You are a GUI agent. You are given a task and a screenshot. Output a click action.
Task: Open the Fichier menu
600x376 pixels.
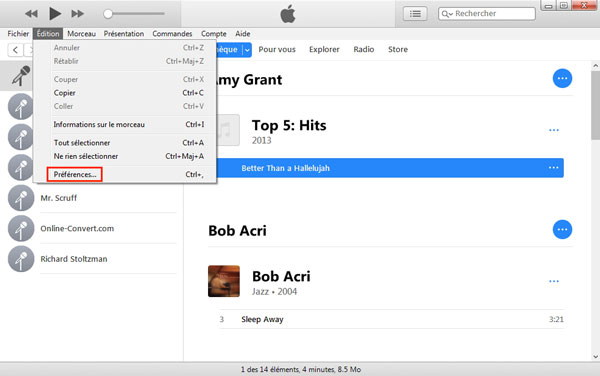coord(18,34)
